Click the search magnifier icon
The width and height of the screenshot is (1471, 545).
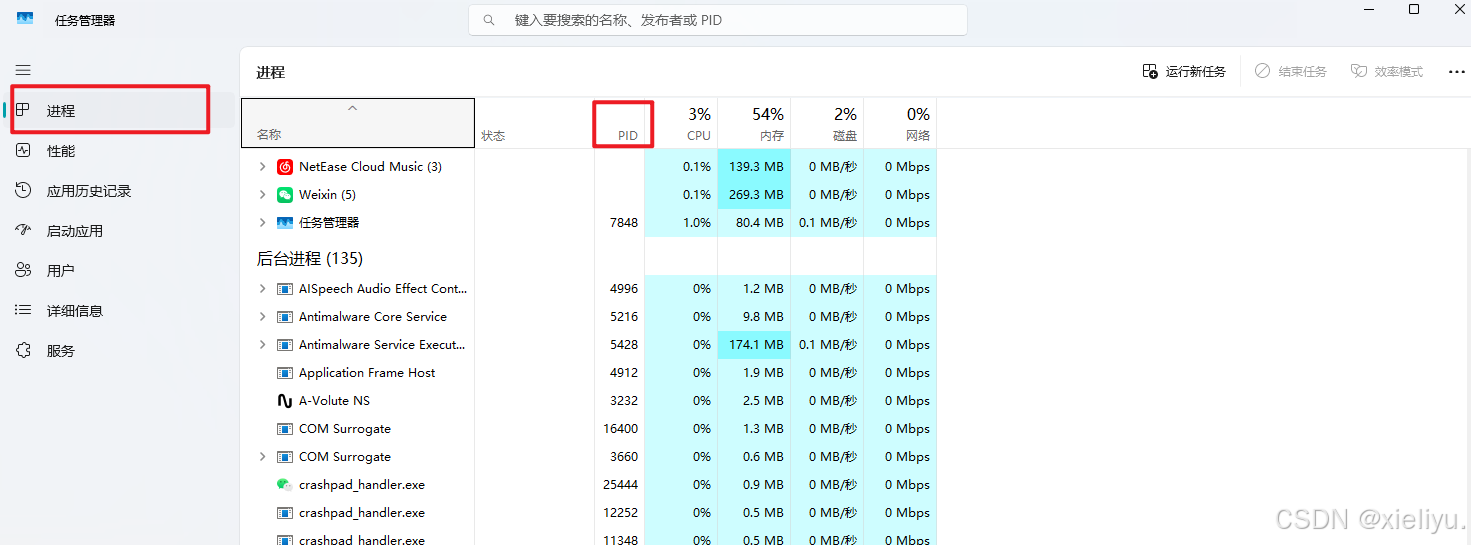coord(489,20)
